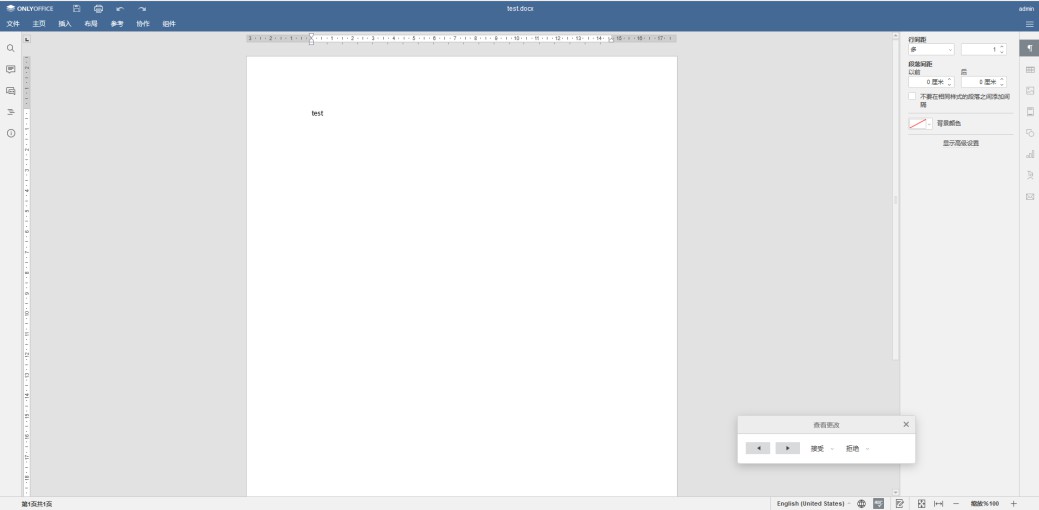Open chart settings in right sidebar

click(1029, 154)
